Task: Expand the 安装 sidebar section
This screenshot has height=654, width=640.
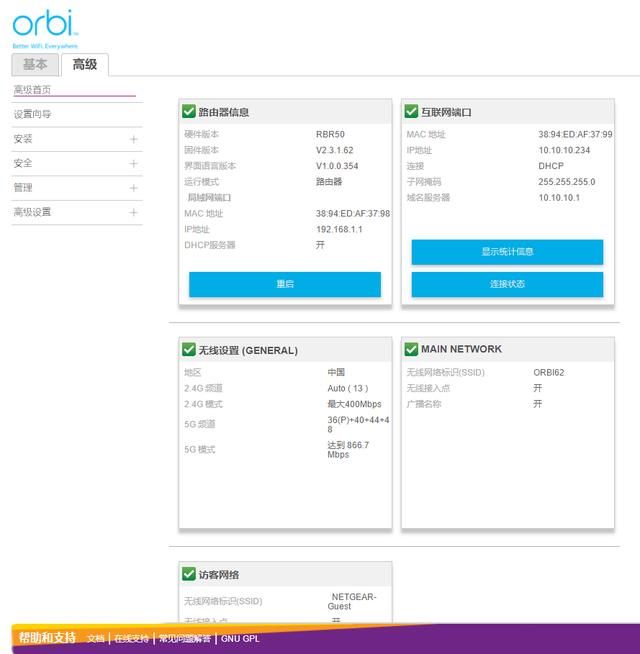Action: [77, 139]
